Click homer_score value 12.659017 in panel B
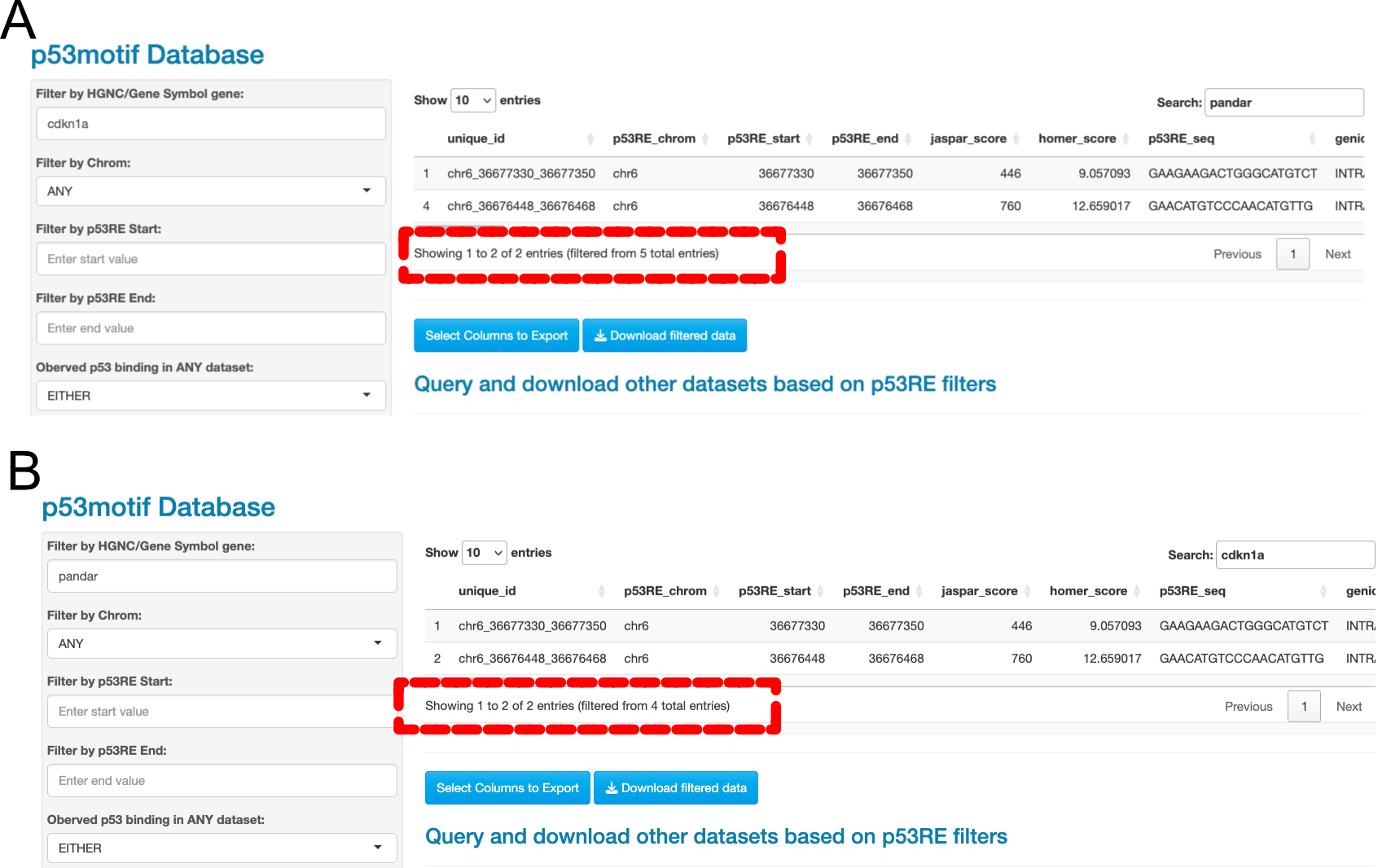 point(1112,659)
